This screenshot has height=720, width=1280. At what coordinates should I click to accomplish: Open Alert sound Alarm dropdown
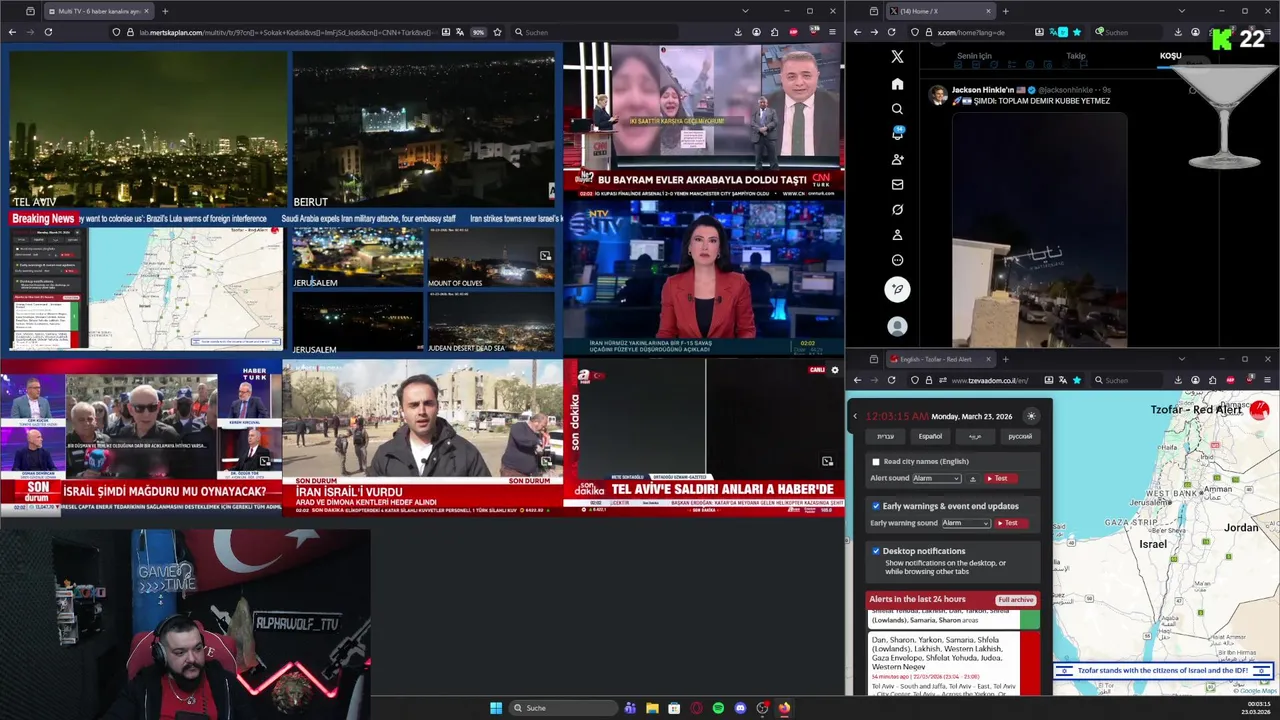click(937, 479)
